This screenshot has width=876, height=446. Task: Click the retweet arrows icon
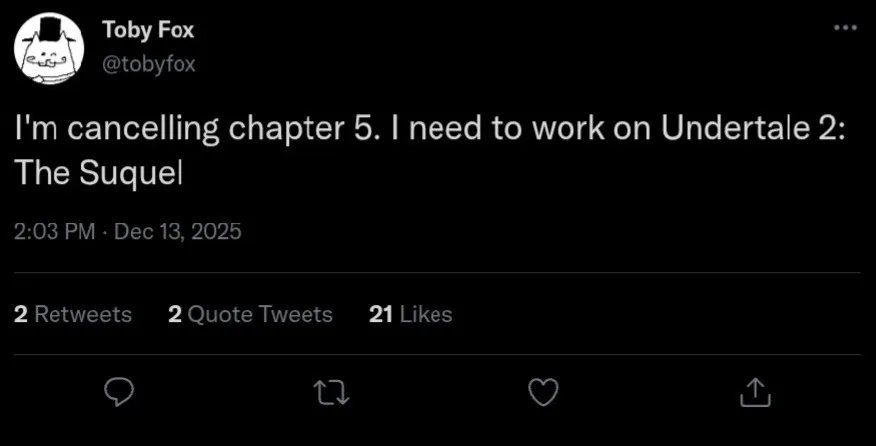point(330,392)
